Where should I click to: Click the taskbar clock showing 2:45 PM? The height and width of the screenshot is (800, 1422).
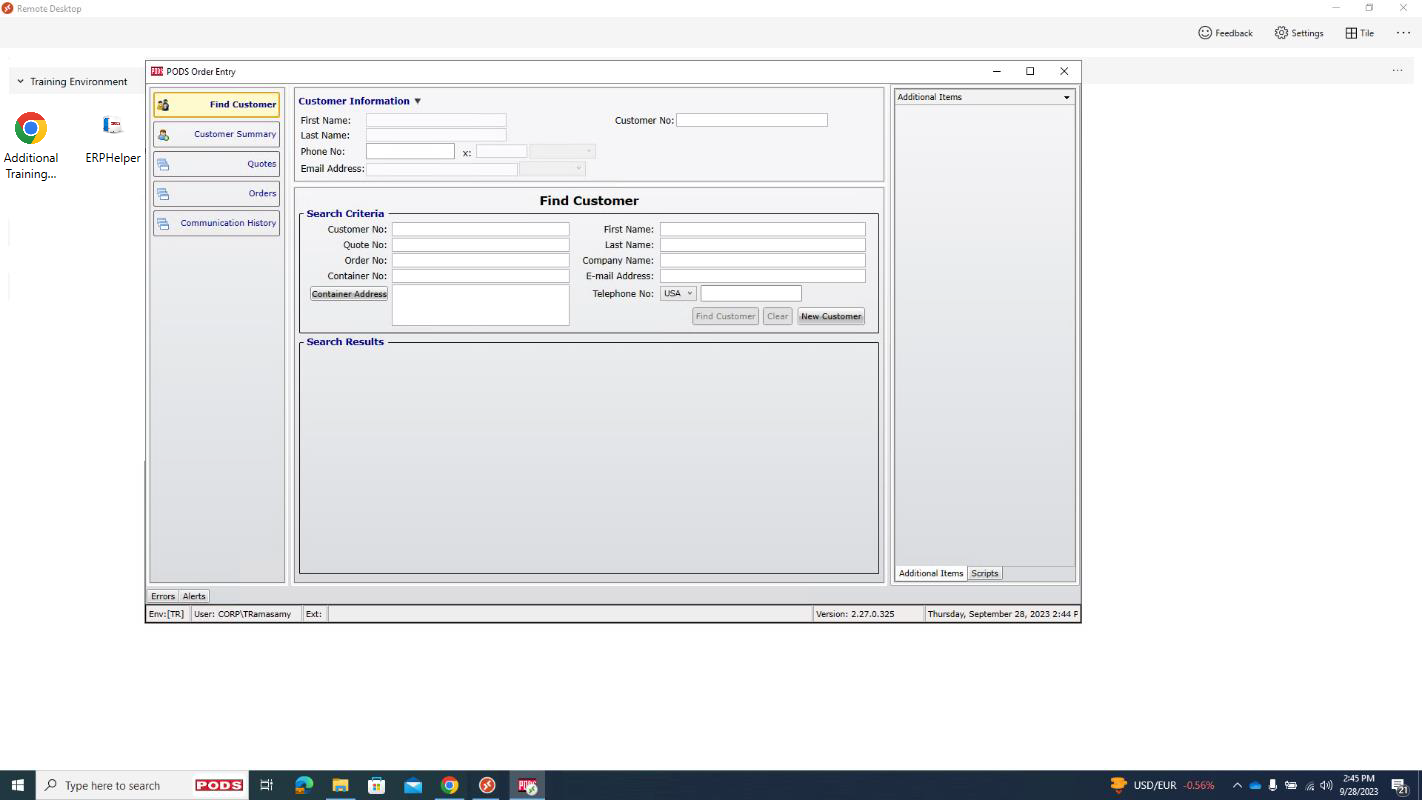(x=1359, y=785)
